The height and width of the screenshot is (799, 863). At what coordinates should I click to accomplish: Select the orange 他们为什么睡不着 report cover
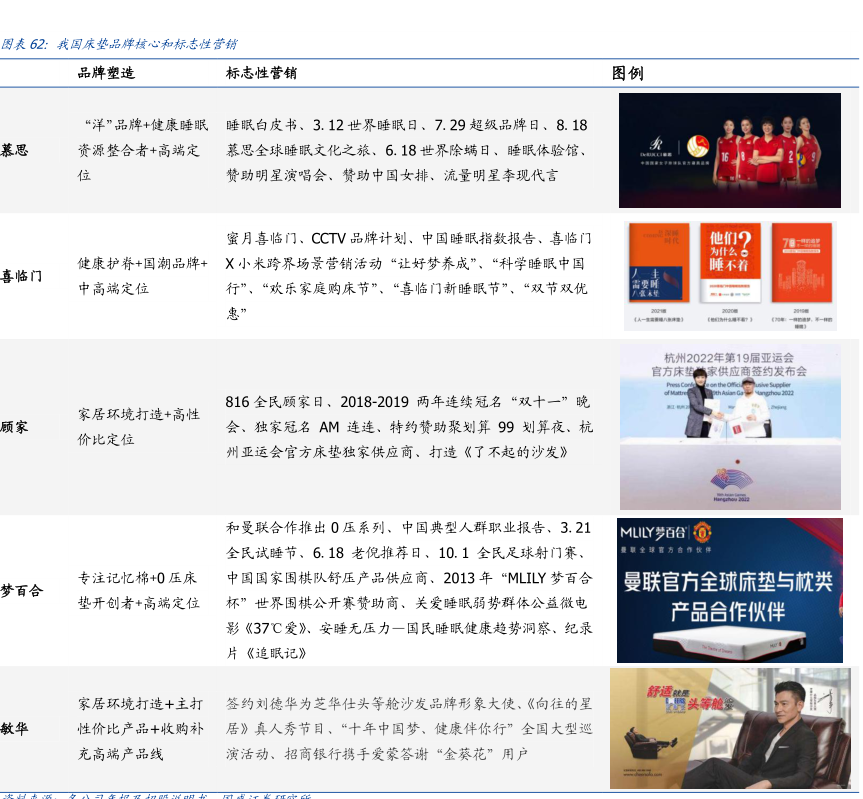click(x=732, y=264)
